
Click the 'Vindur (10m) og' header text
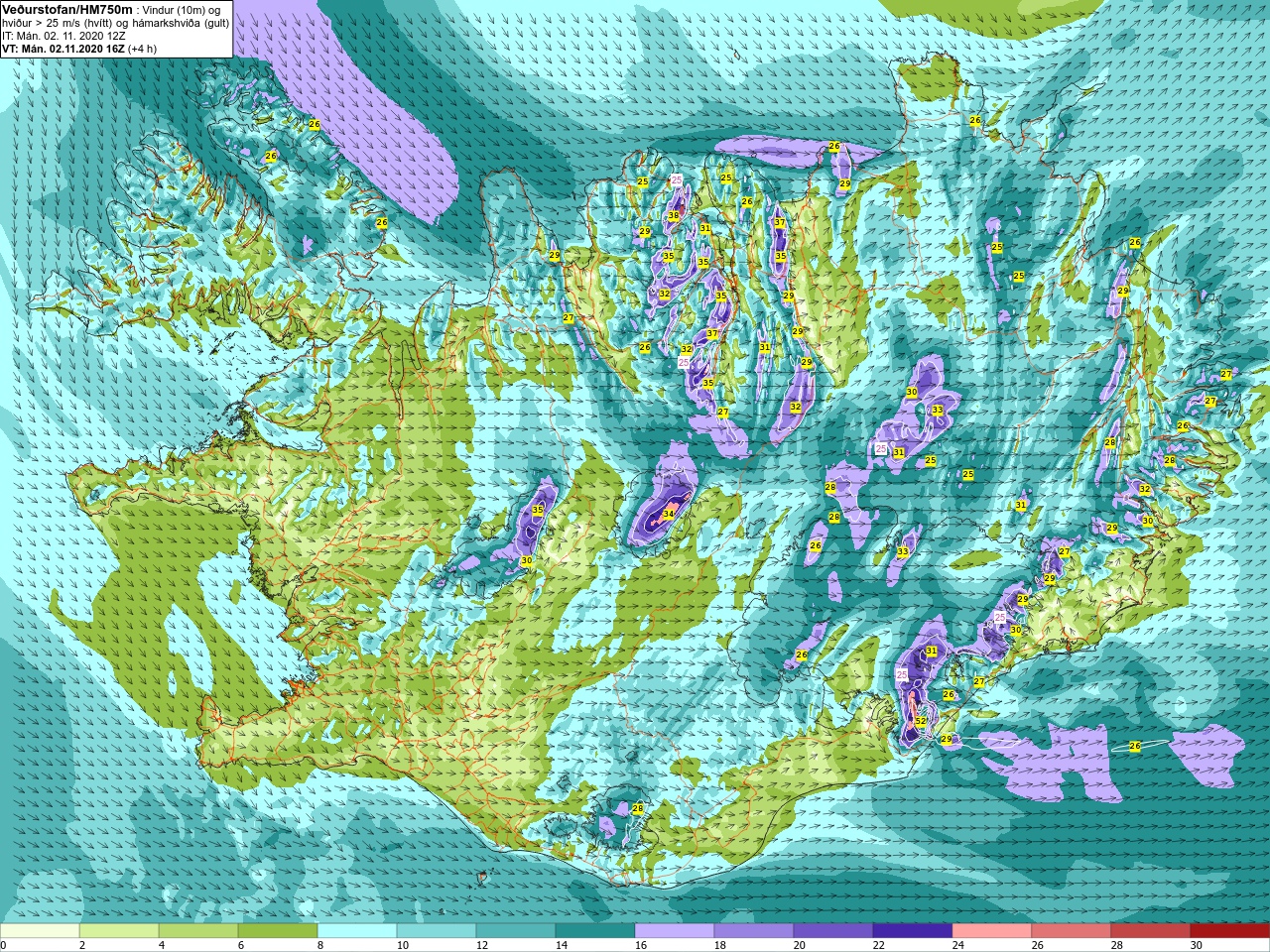click(x=182, y=10)
